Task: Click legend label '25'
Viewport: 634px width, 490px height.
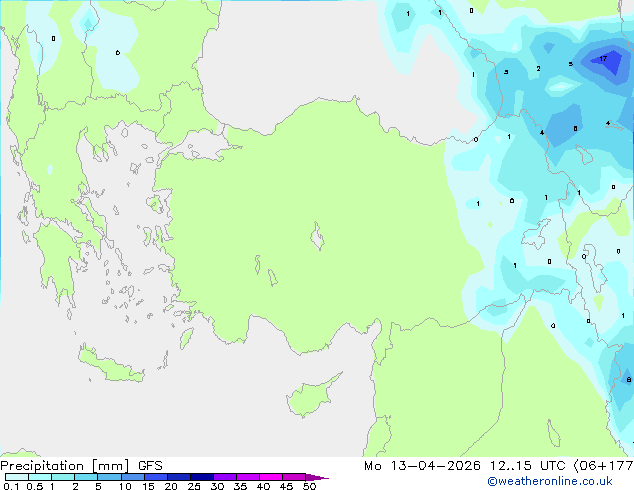Action: click(194, 486)
